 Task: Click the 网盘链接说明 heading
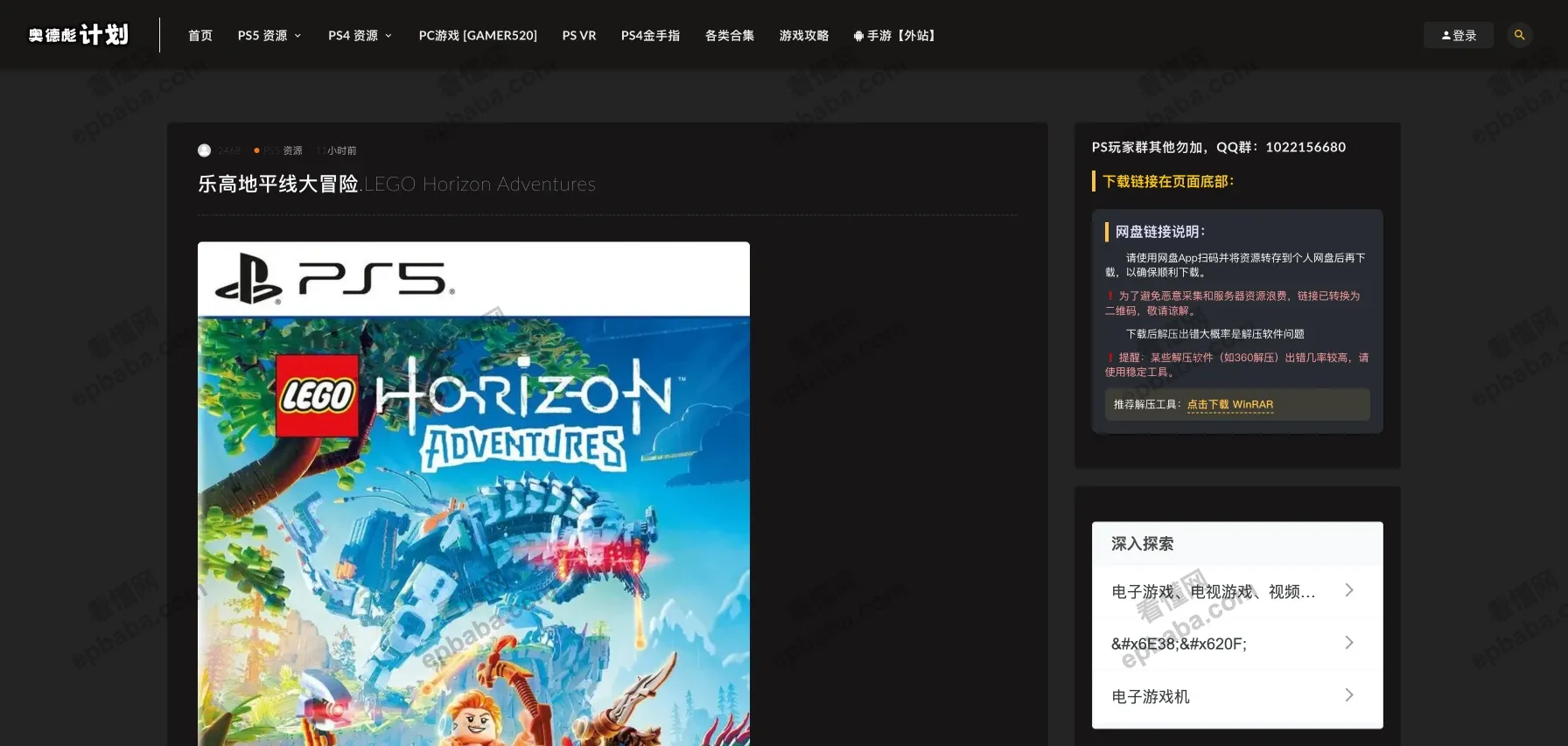(x=1159, y=231)
